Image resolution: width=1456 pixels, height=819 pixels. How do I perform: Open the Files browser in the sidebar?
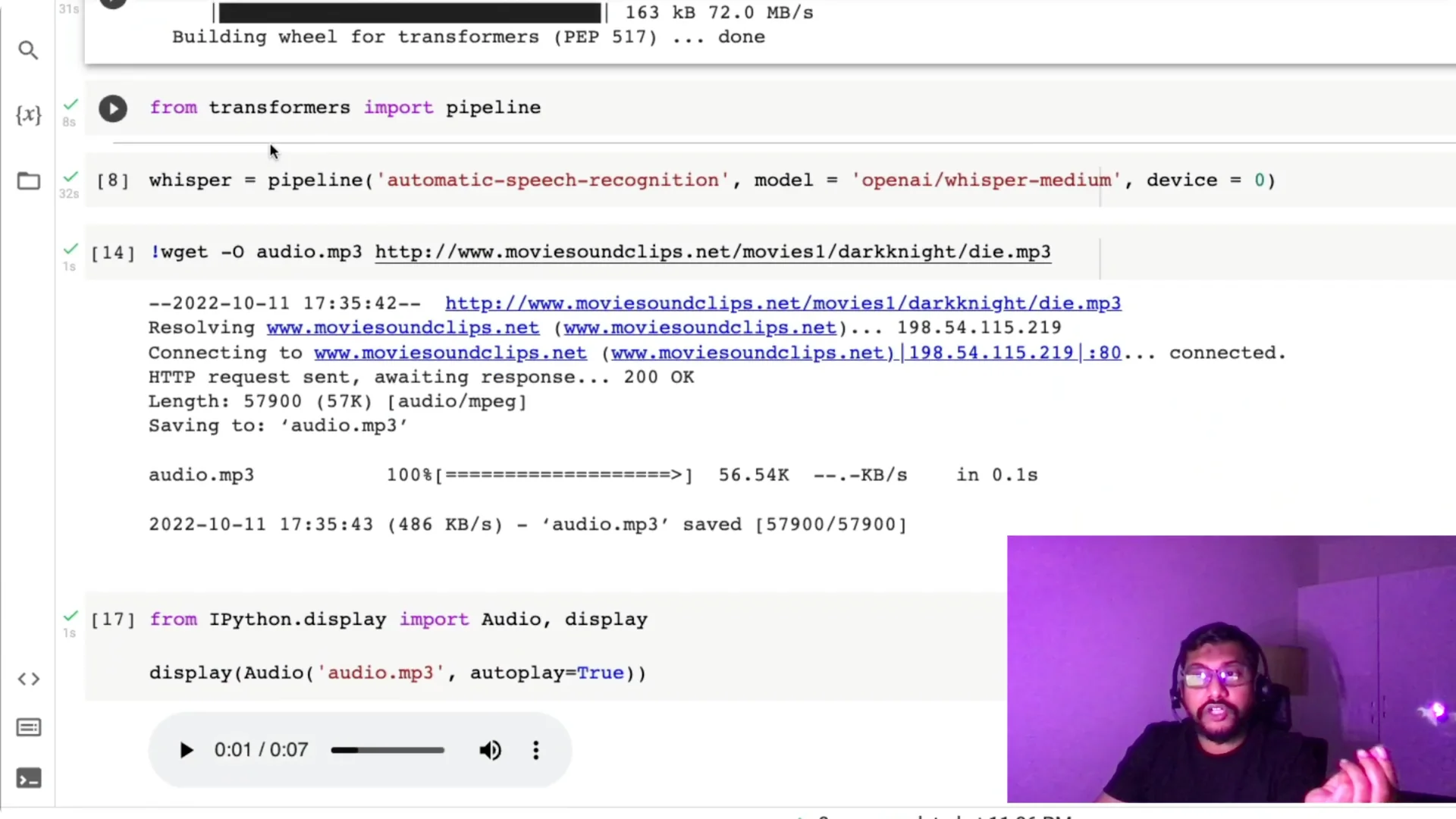pyautogui.click(x=28, y=181)
